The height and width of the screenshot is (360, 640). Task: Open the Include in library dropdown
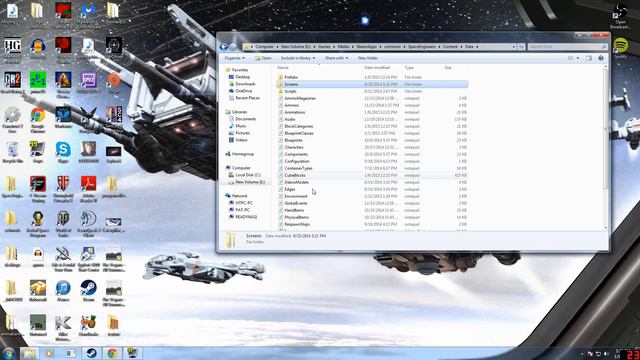pyautogui.click(x=298, y=58)
